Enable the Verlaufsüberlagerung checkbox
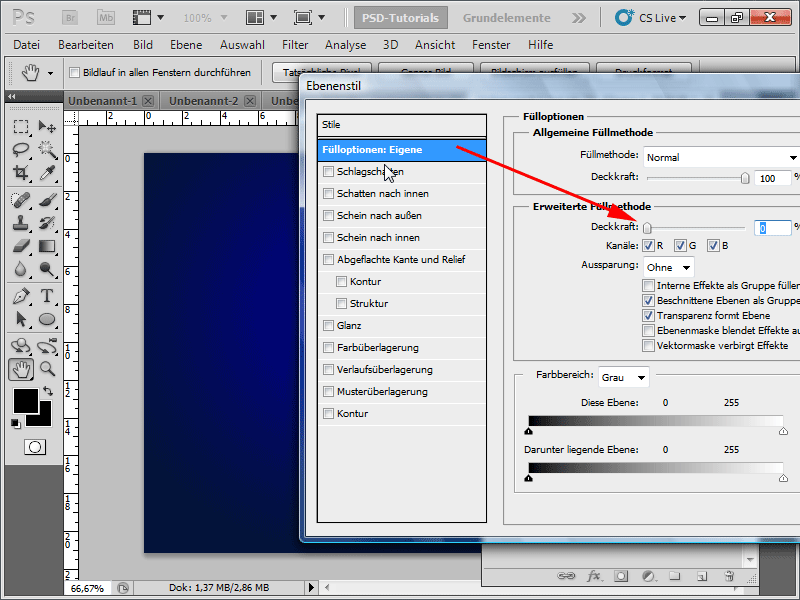The width and height of the screenshot is (800, 600). point(329,370)
